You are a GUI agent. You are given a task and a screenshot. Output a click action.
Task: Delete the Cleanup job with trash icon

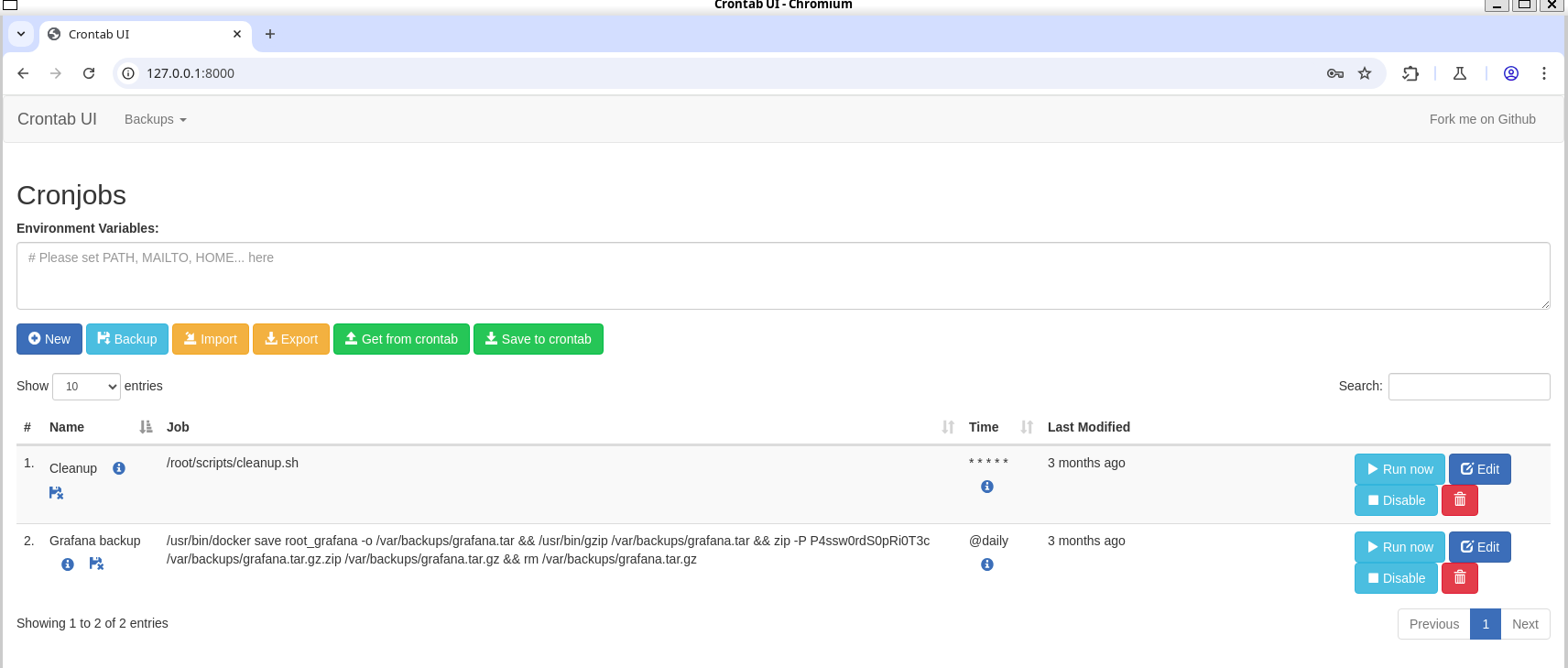click(1459, 500)
